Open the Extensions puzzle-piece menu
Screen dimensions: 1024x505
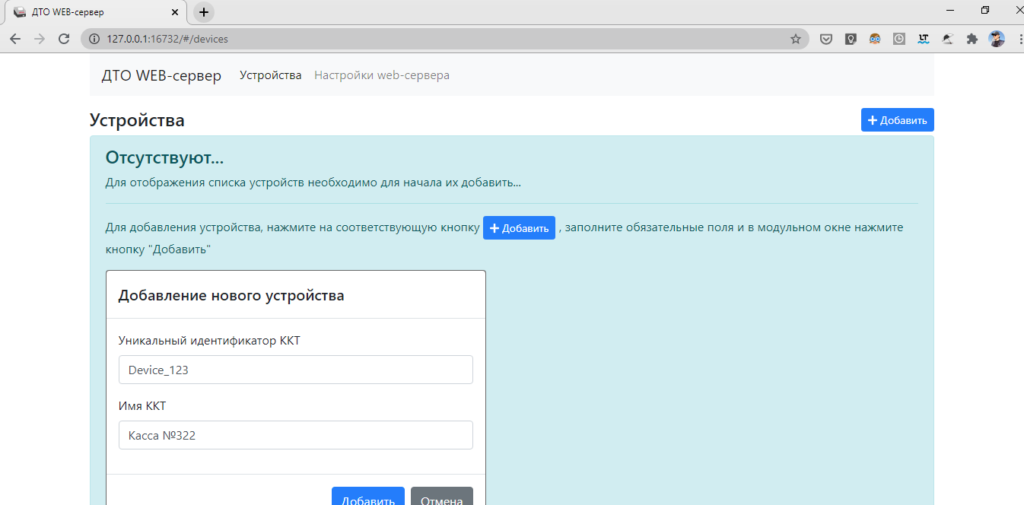(x=971, y=39)
